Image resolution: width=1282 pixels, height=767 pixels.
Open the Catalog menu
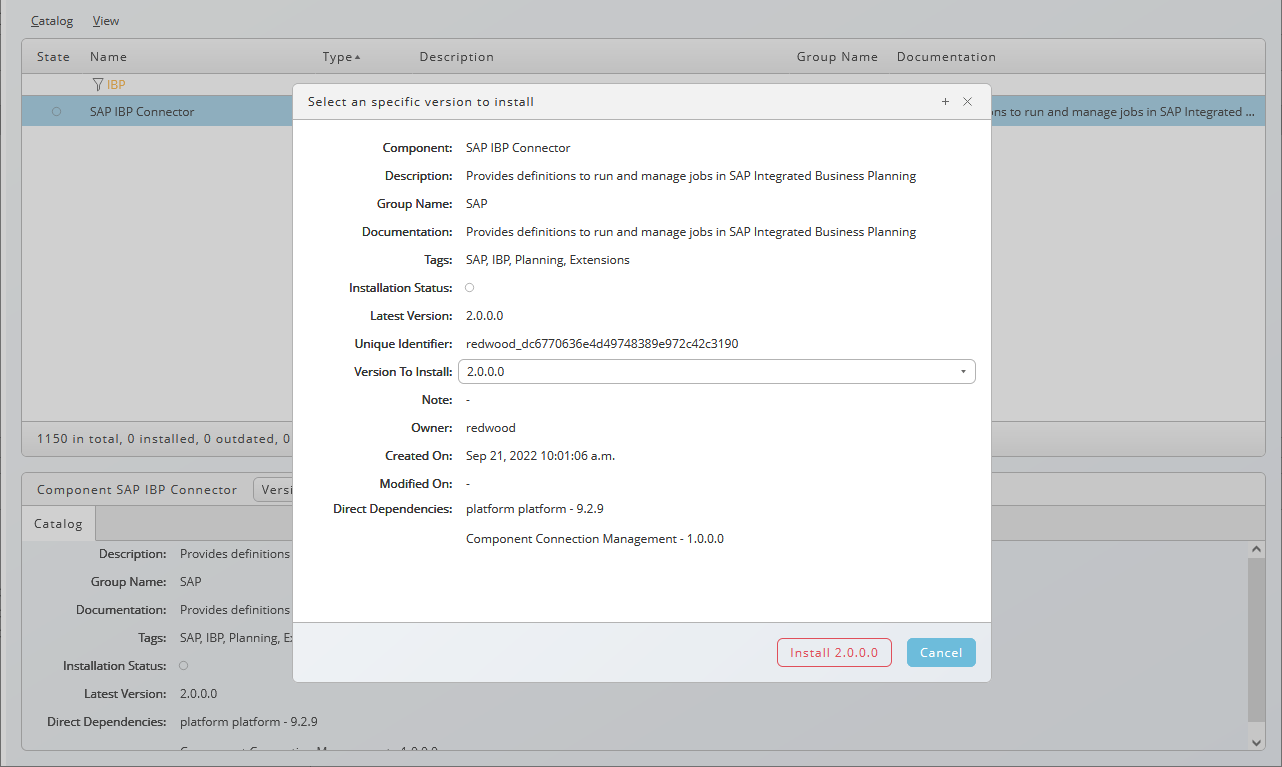[52, 21]
